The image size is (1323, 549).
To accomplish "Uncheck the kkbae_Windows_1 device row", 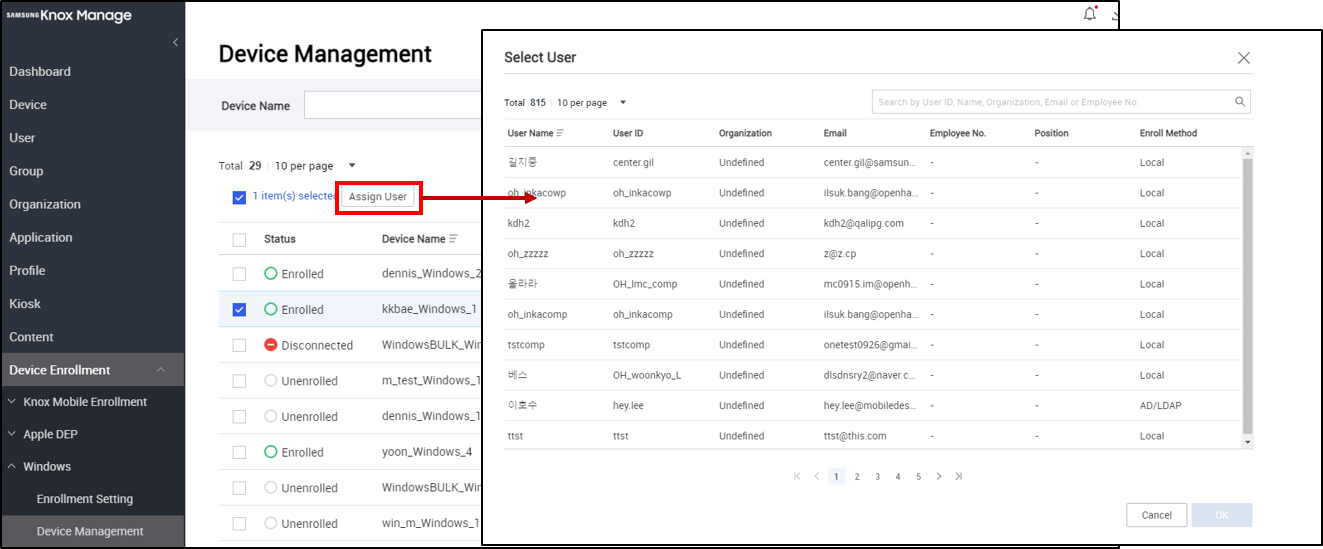I will click(239, 310).
